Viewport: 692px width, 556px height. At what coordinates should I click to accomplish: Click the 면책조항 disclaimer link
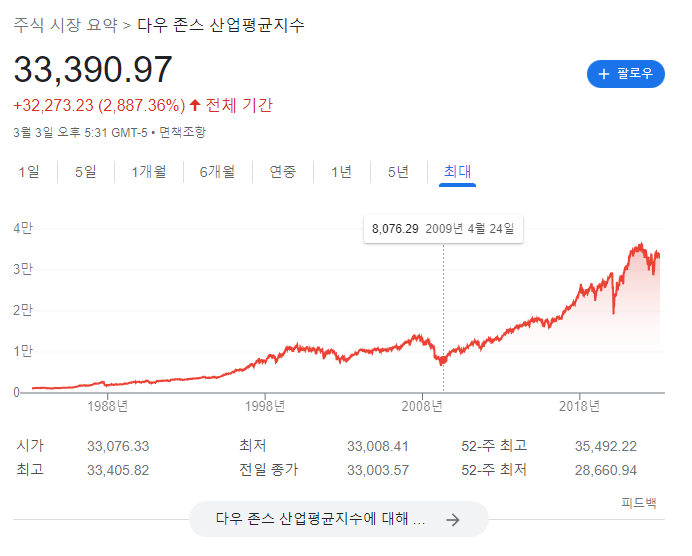tap(182, 132)
